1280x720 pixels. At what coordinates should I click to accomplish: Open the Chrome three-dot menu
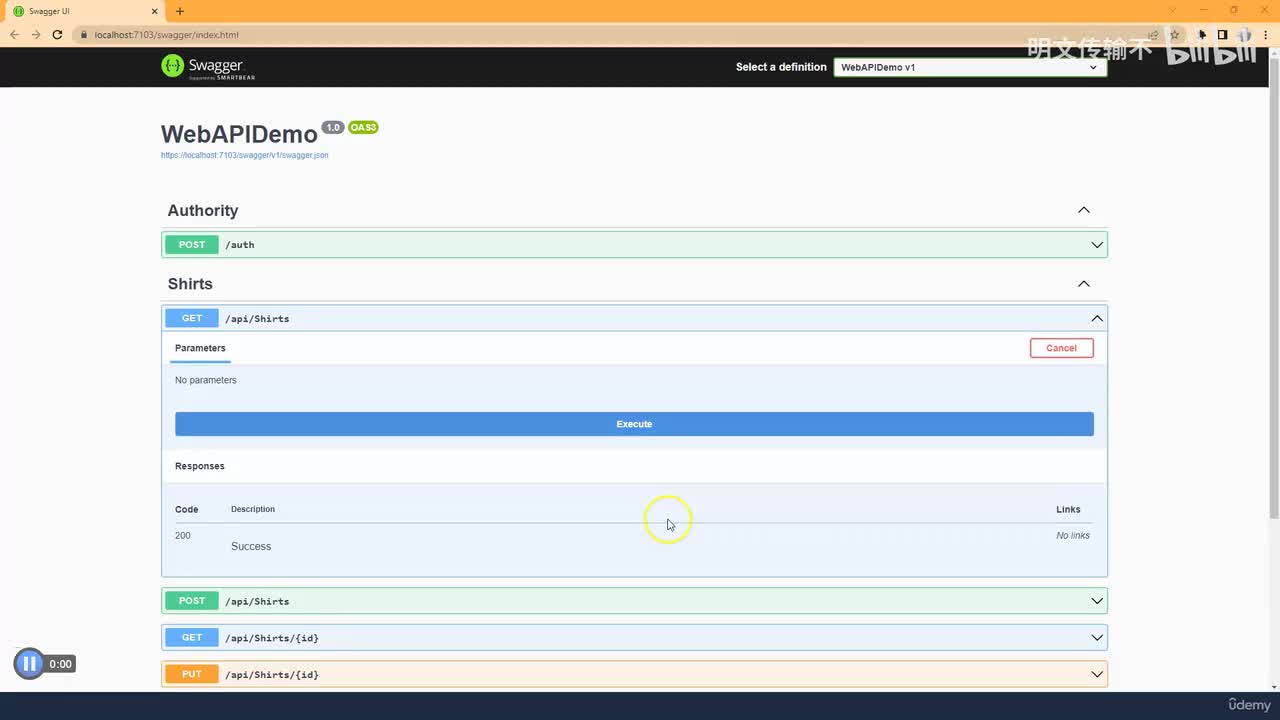1266,35
